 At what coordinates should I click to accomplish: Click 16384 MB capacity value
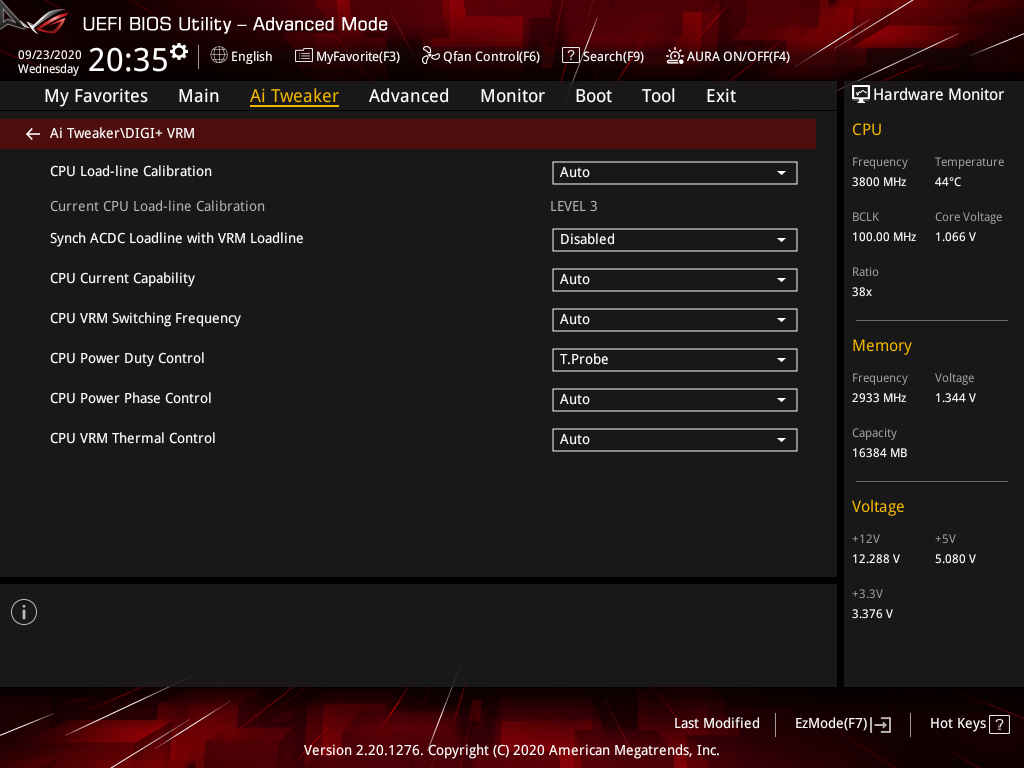879,453
